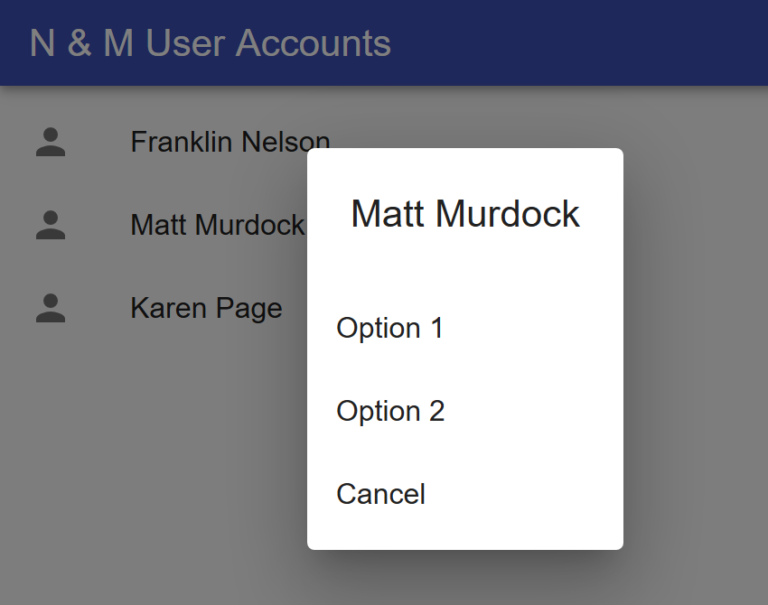Click the surname Nelson in the user list
This screenshot has width=768, height=605.
(286, 142)
